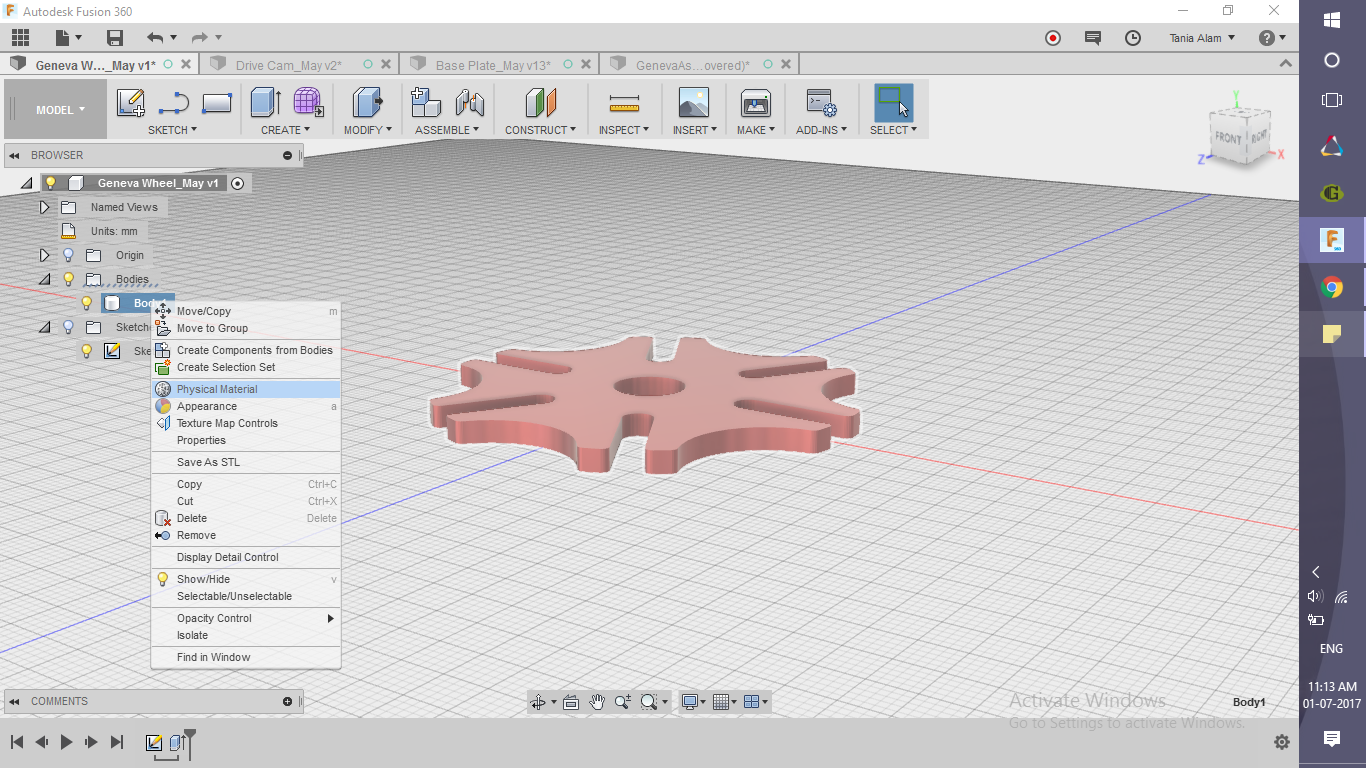Click the Look At icon
The height and width of the screenshot is (768, 1366).
pos(571,702)
